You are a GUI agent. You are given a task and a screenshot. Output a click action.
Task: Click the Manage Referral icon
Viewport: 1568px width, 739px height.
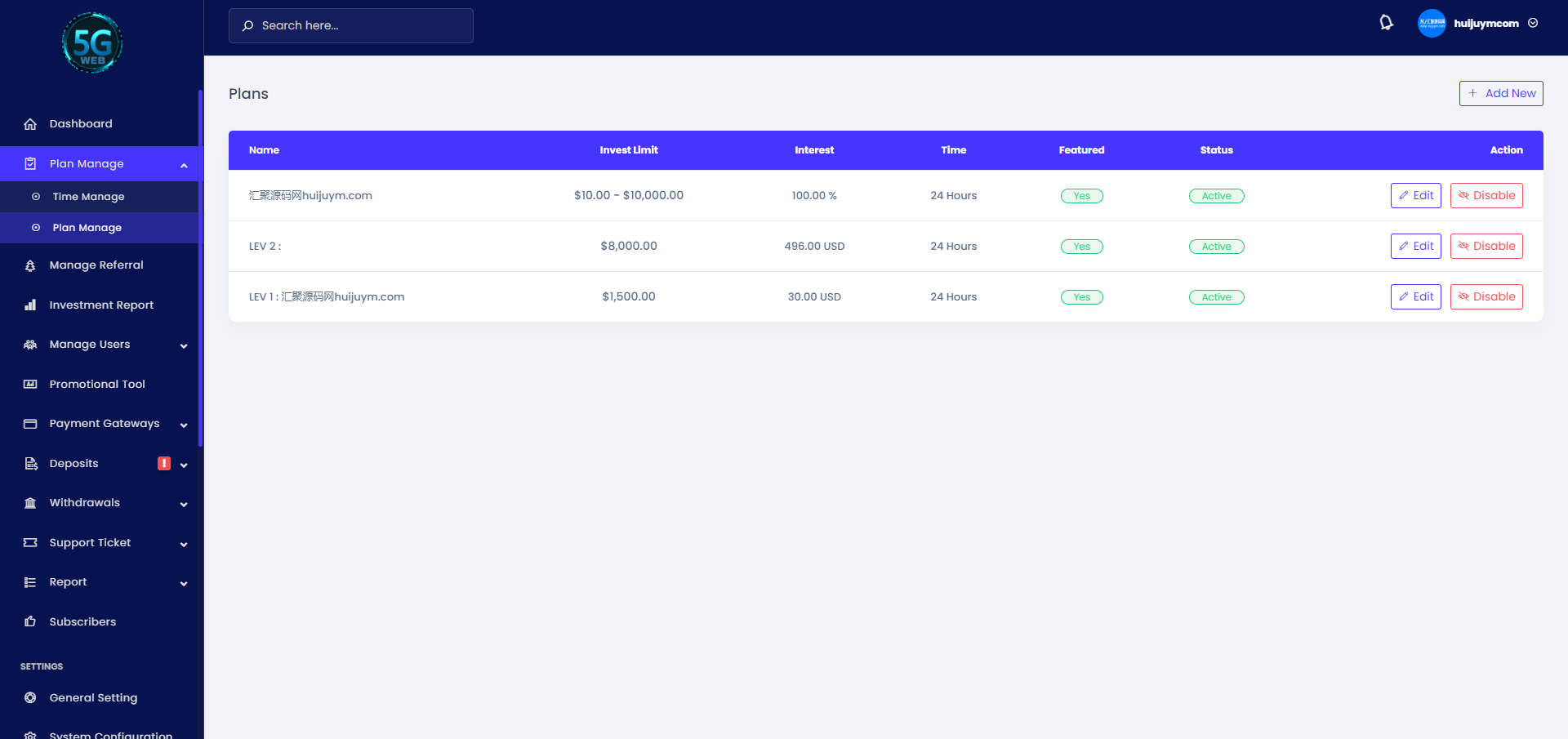30,265
